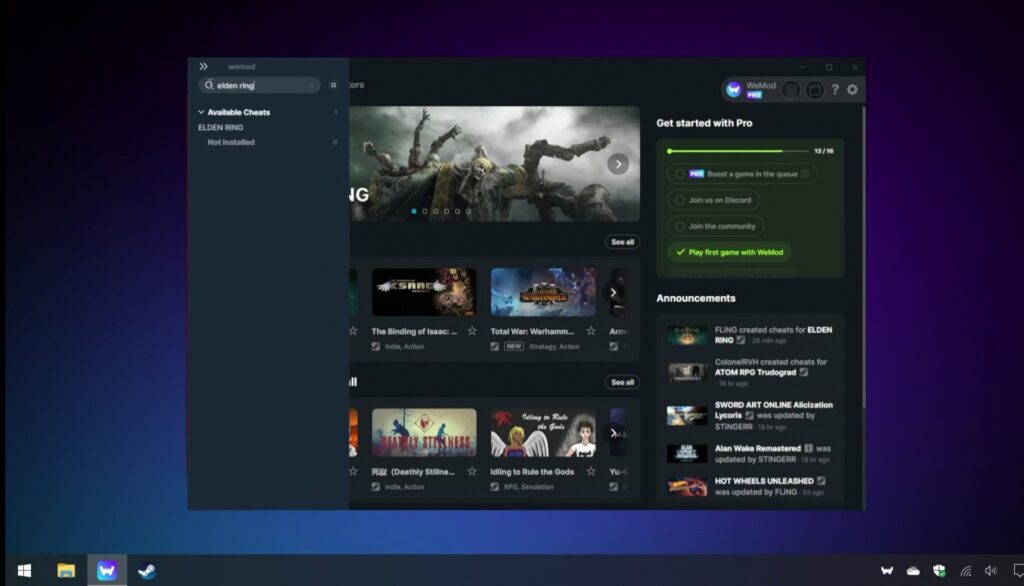Screen dimensions: 1024x586
Task: Click the search magnifier icon
Action: tap(209, 85)
